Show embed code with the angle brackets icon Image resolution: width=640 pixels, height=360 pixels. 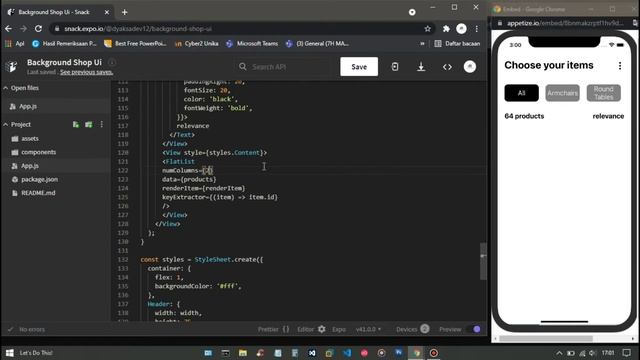click(x=447, y=67)
